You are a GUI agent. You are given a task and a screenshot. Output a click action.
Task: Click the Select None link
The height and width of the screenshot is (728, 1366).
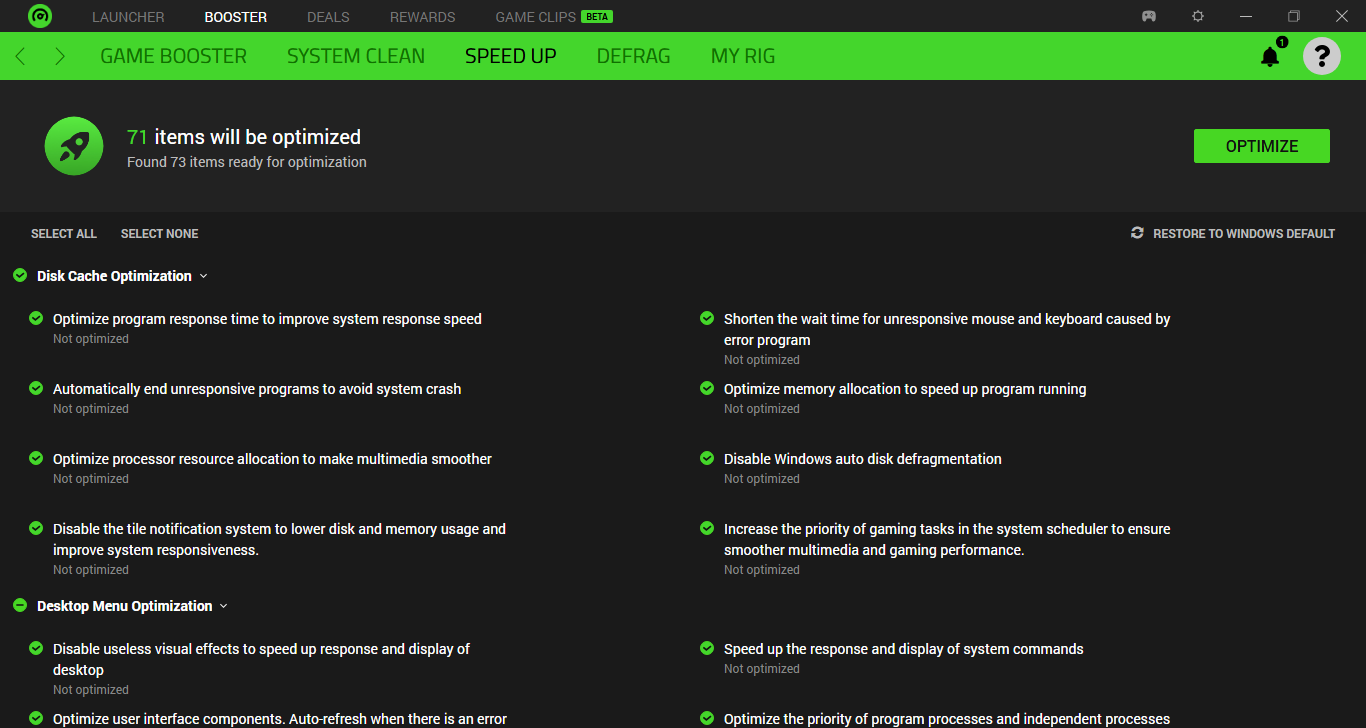(x=159, y=234)
